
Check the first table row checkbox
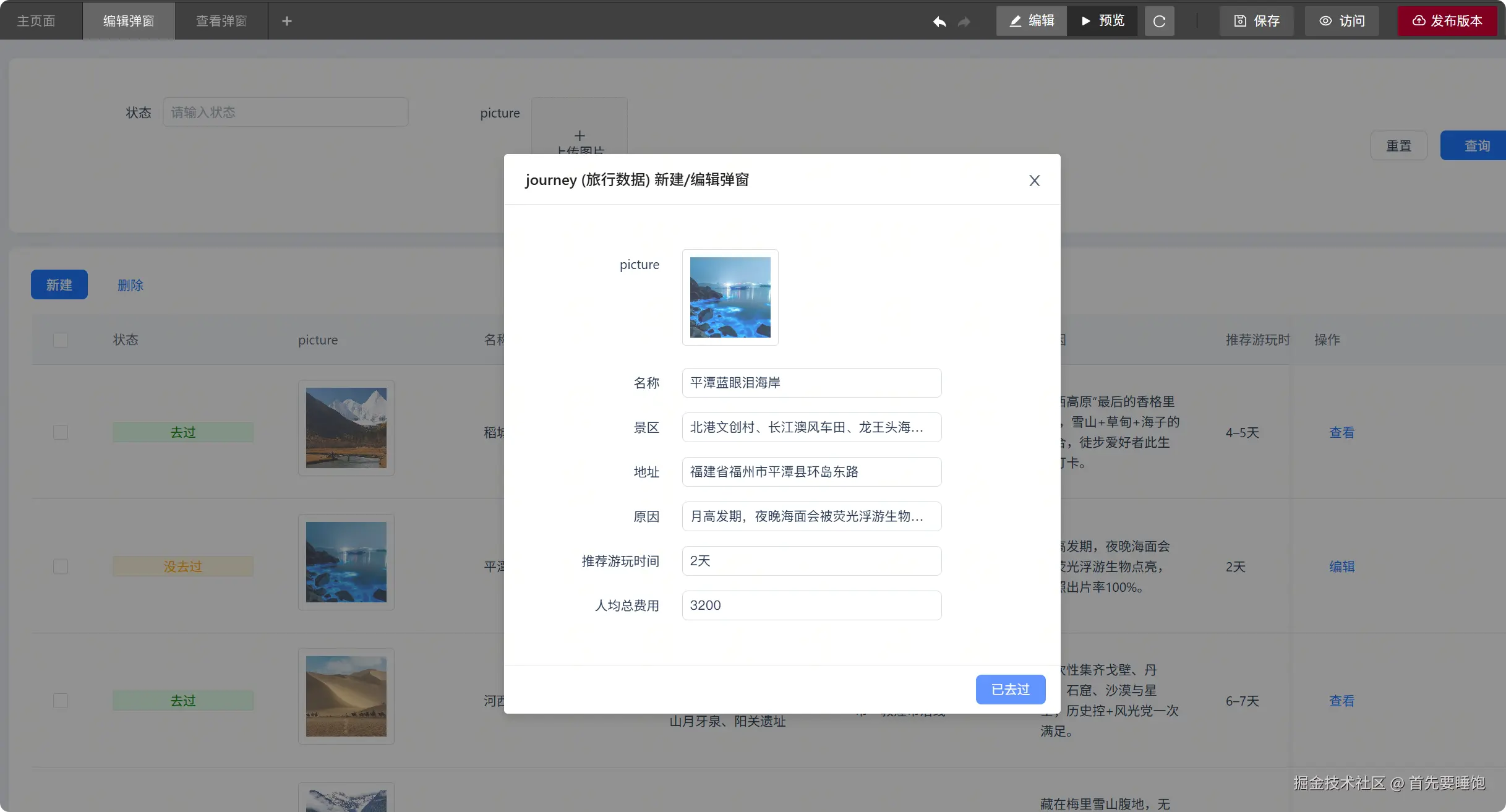pyautogui.click(x=61, y=432)
